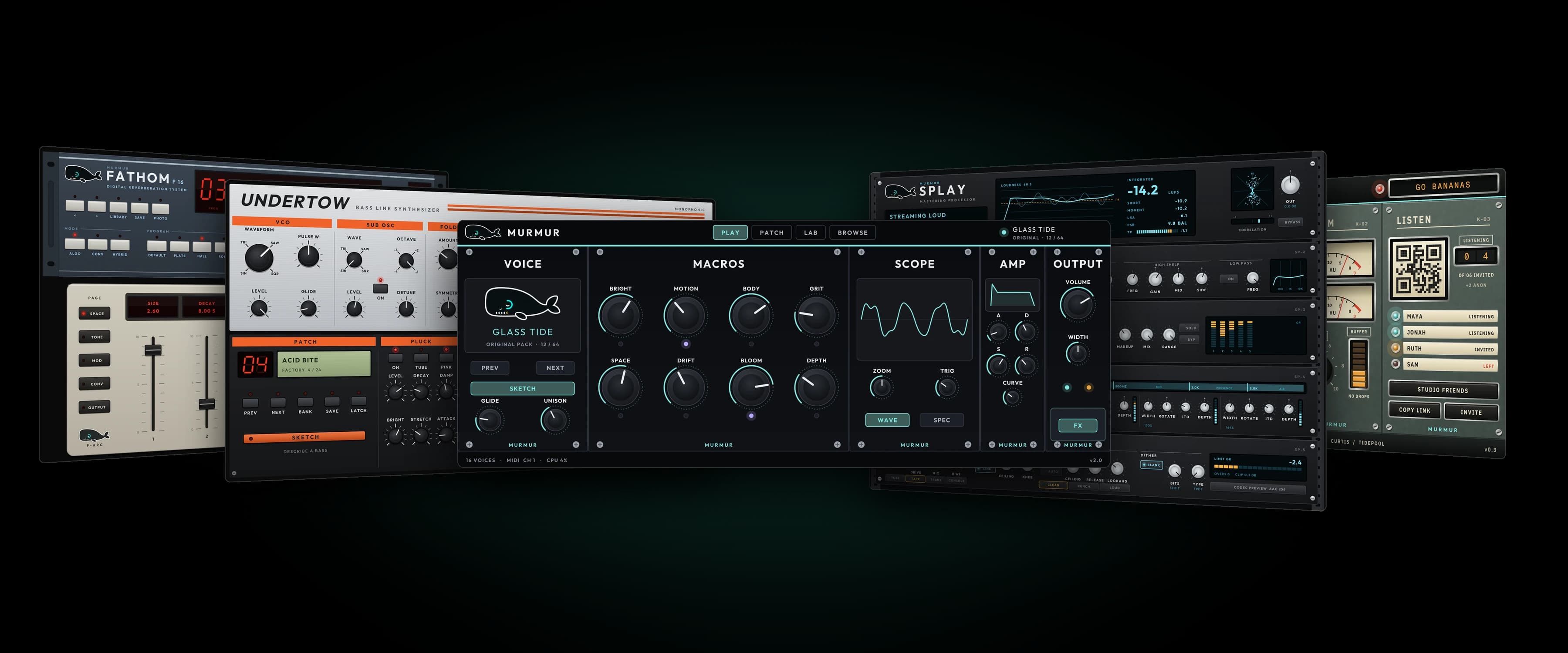Open the LAB tab
Image resolution: width=1568 pixels, height=653 pixels.
[810, 232]
